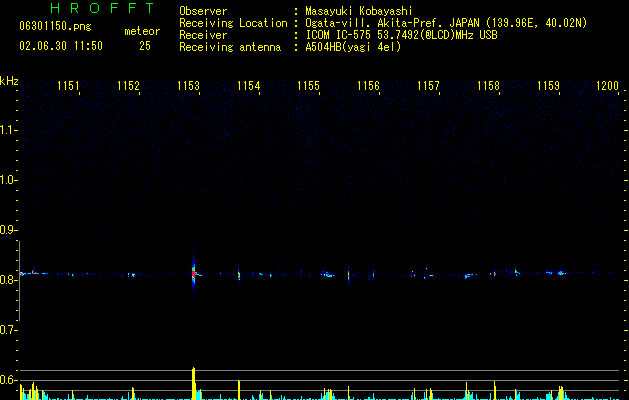
Task: Click the 1154 time axis label
Action: 248,85
